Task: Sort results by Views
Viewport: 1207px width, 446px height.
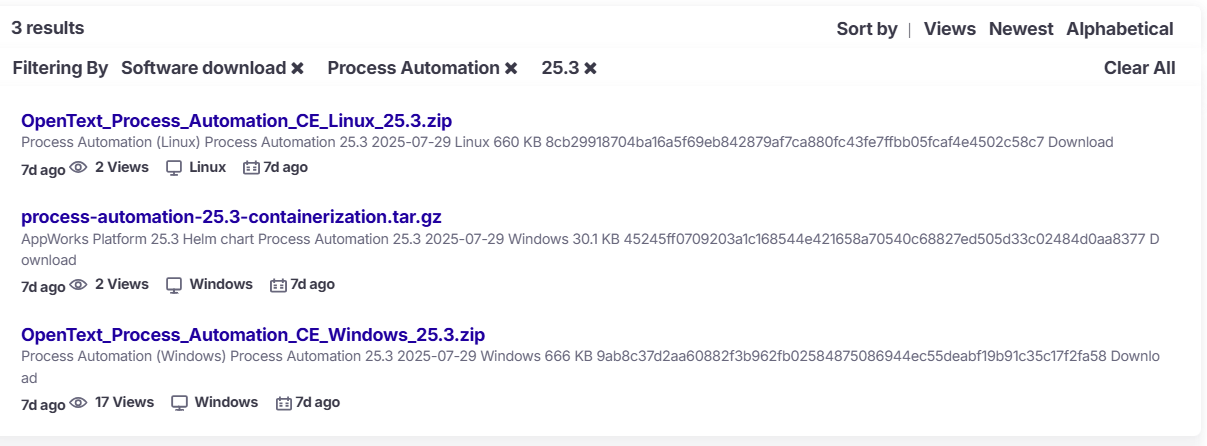Action: pyautogui.click(x=949, y=29)
